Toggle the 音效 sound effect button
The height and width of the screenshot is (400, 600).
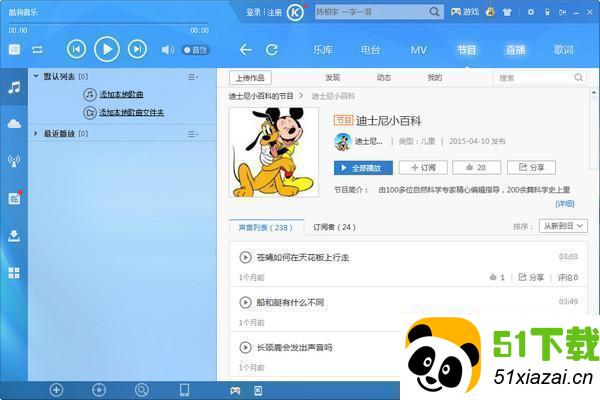click(x=196, y=49)
